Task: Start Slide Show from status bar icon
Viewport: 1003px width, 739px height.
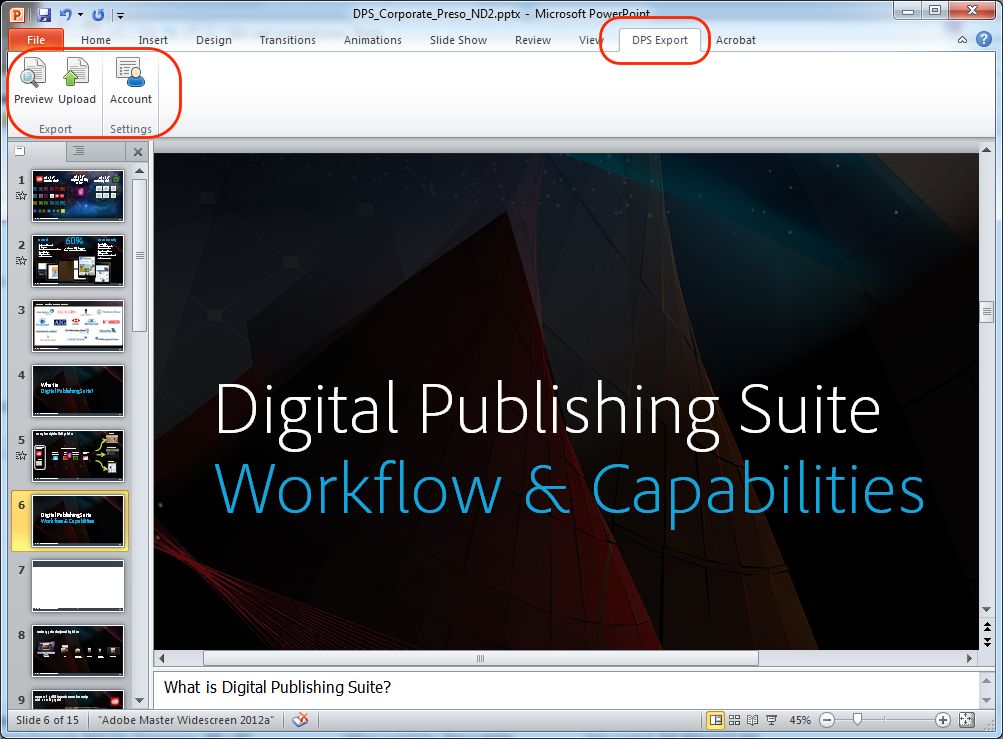Action: (x=771, y=720)
